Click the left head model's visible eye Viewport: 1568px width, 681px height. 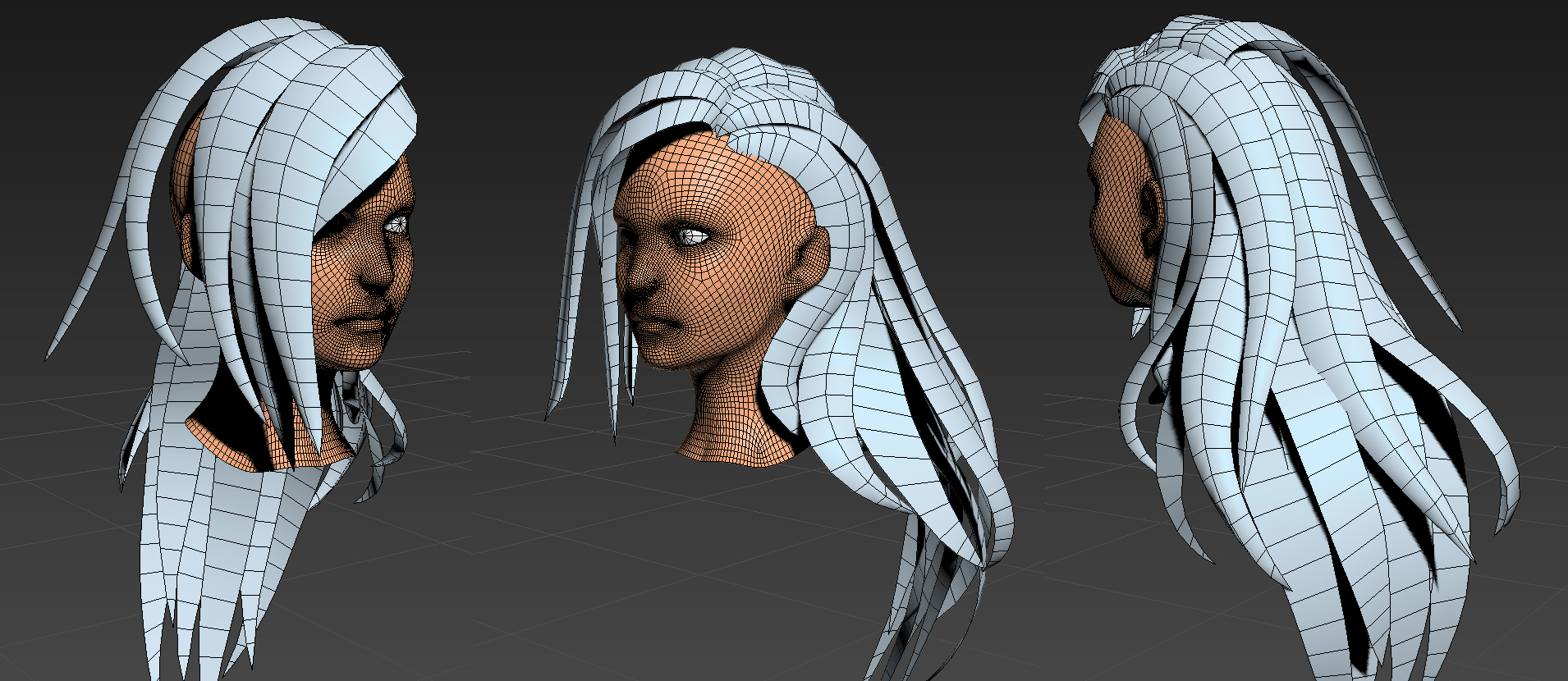[x=397, y=223]
